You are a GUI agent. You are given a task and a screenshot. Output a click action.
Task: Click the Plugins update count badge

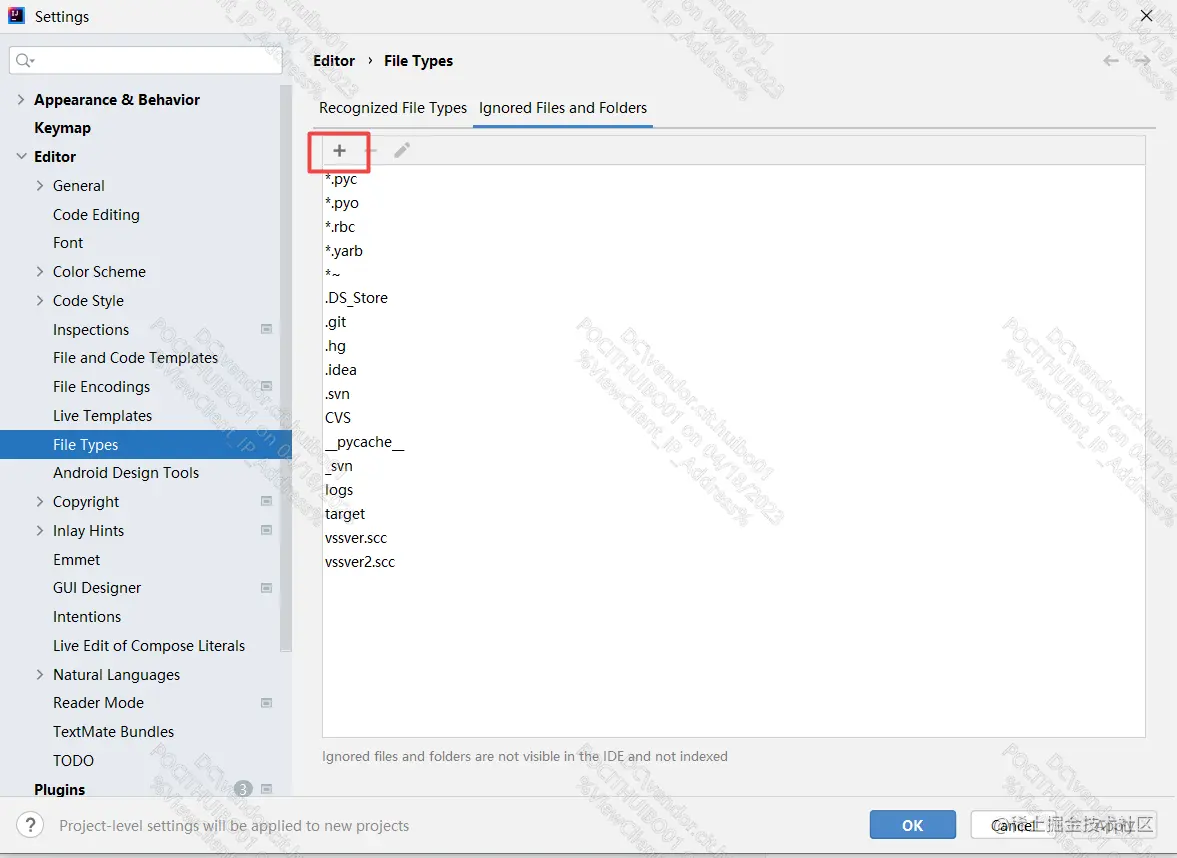tap(243, 789)
